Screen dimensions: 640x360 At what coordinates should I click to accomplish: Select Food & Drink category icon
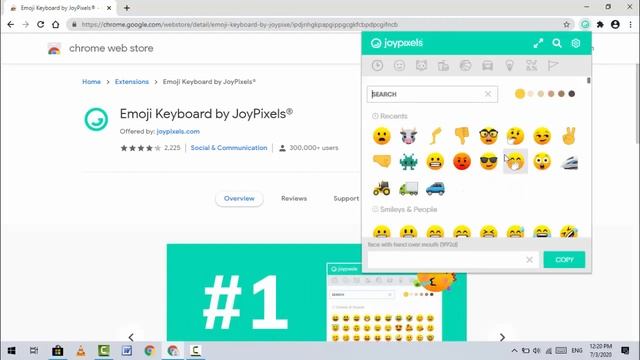tap(443, 65)
